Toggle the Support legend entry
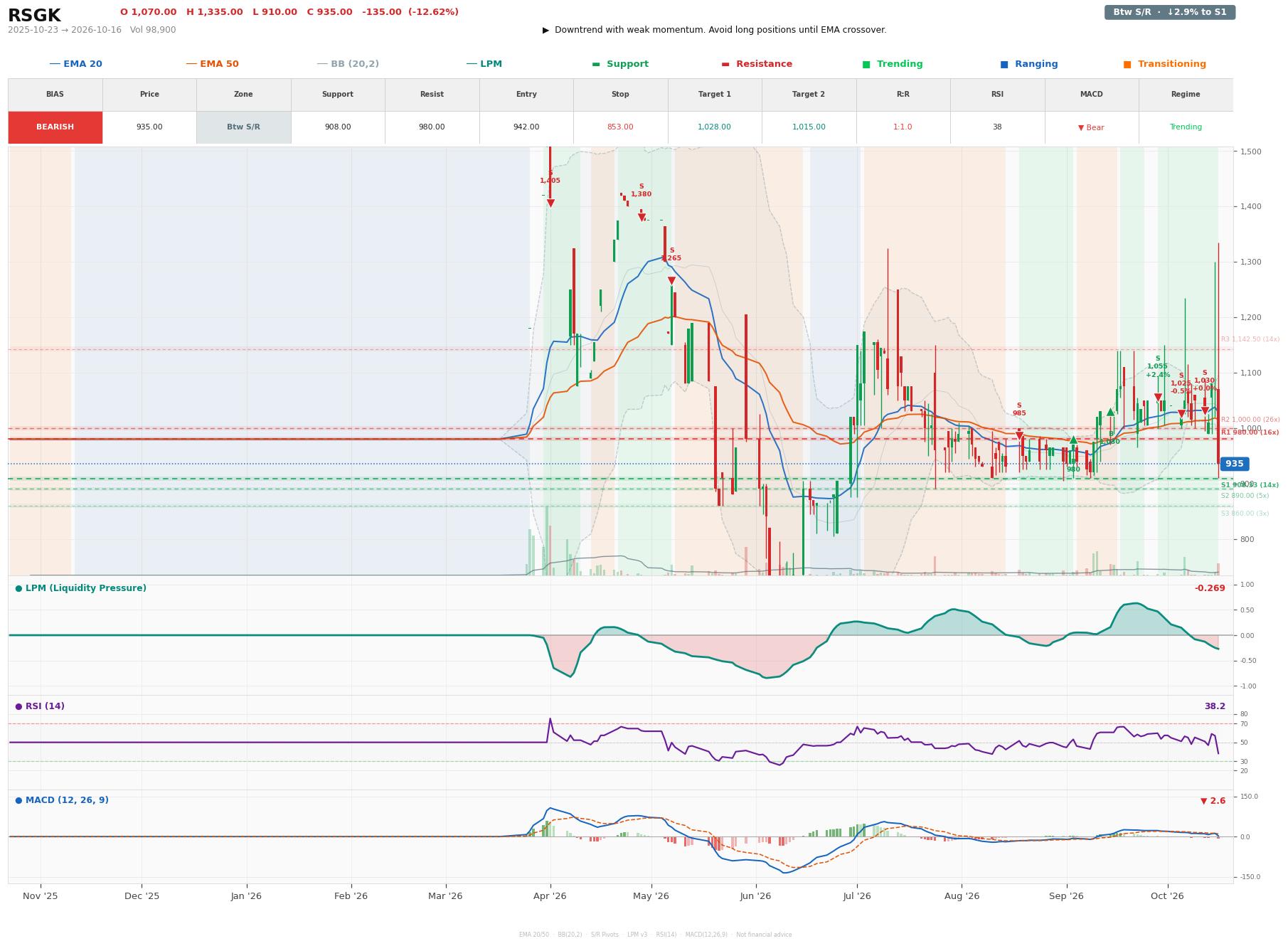Screen dimensions: 1288x946 pyautogui.click(x=620, y=64)
